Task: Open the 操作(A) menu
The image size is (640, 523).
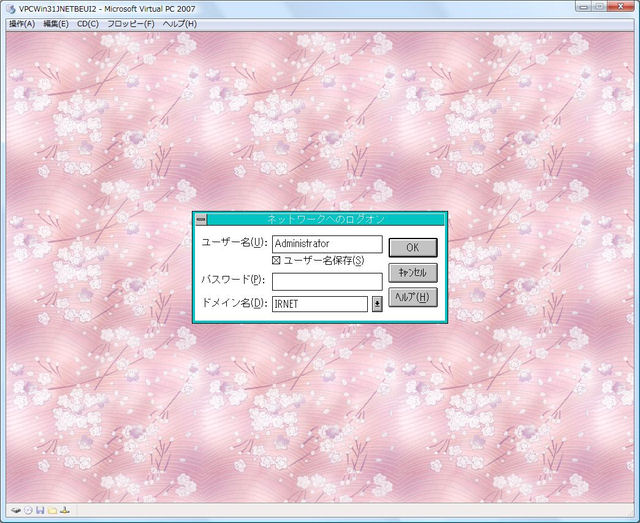Action: [22, 24]
